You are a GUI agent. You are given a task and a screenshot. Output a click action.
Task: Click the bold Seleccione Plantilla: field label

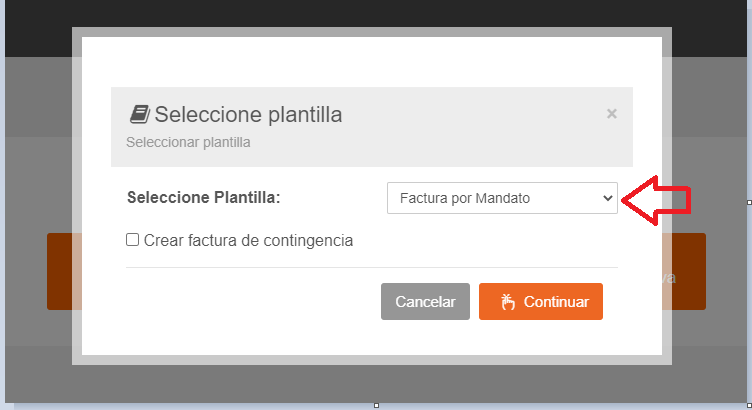pos(203,198)
